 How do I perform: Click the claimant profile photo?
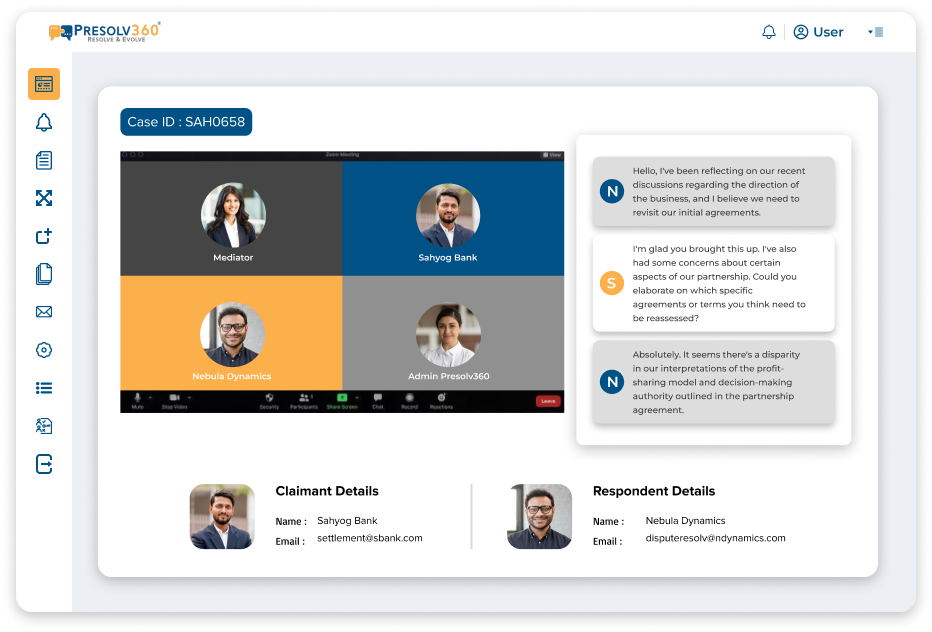point(222,516)
